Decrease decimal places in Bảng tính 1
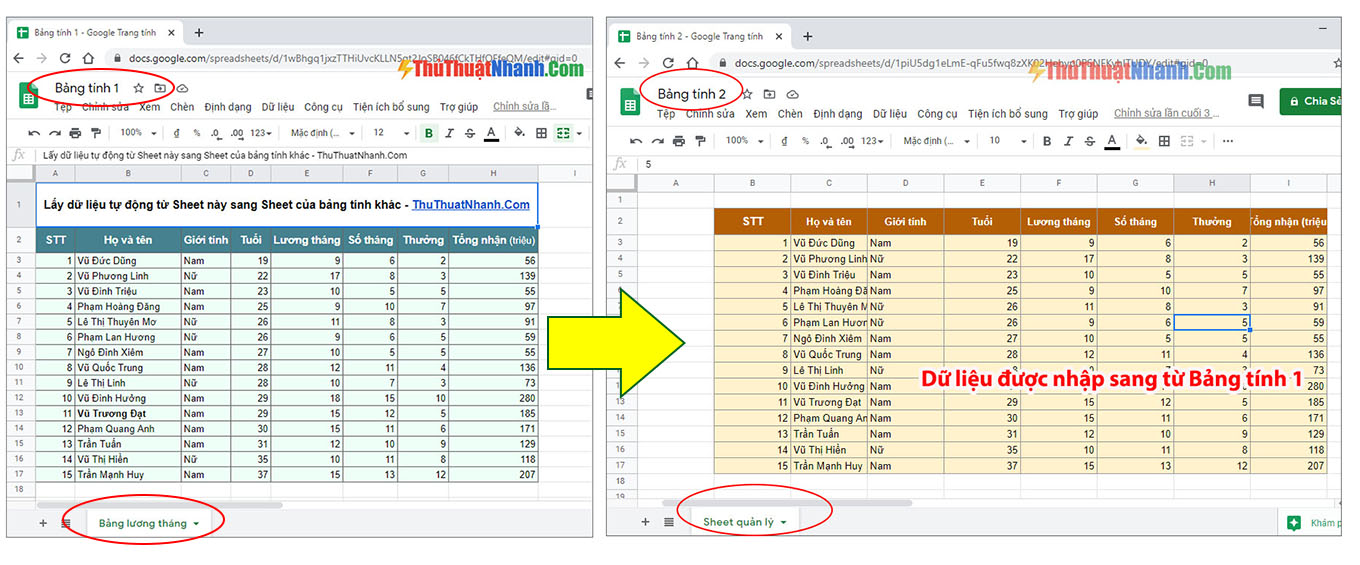The width and height of the screenshot is (1360, 565). click(x=216, y=133)
